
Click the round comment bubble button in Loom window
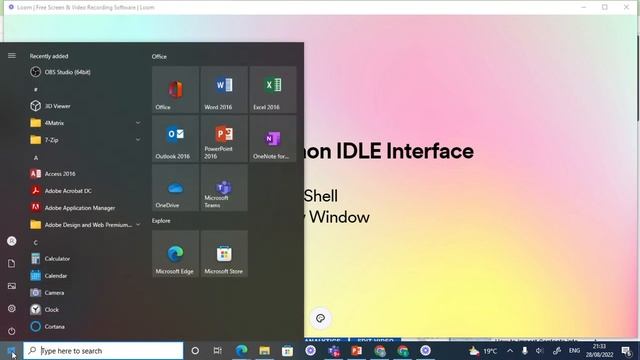tap(320, 318)
